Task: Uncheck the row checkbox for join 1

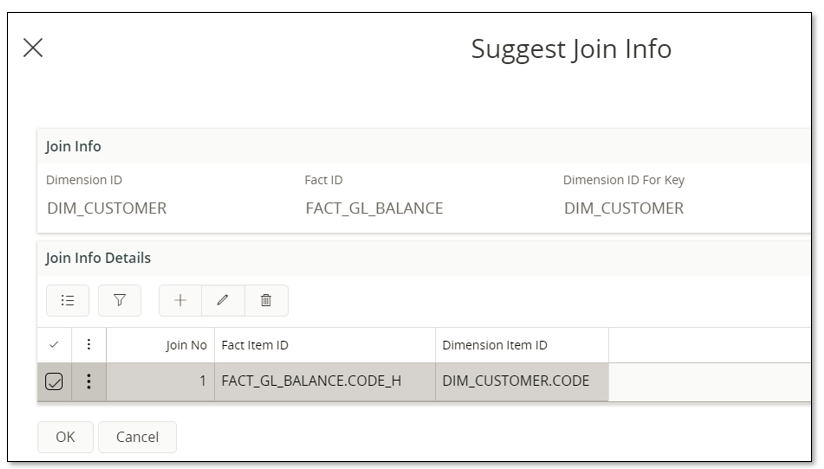Action: [55, 381]
